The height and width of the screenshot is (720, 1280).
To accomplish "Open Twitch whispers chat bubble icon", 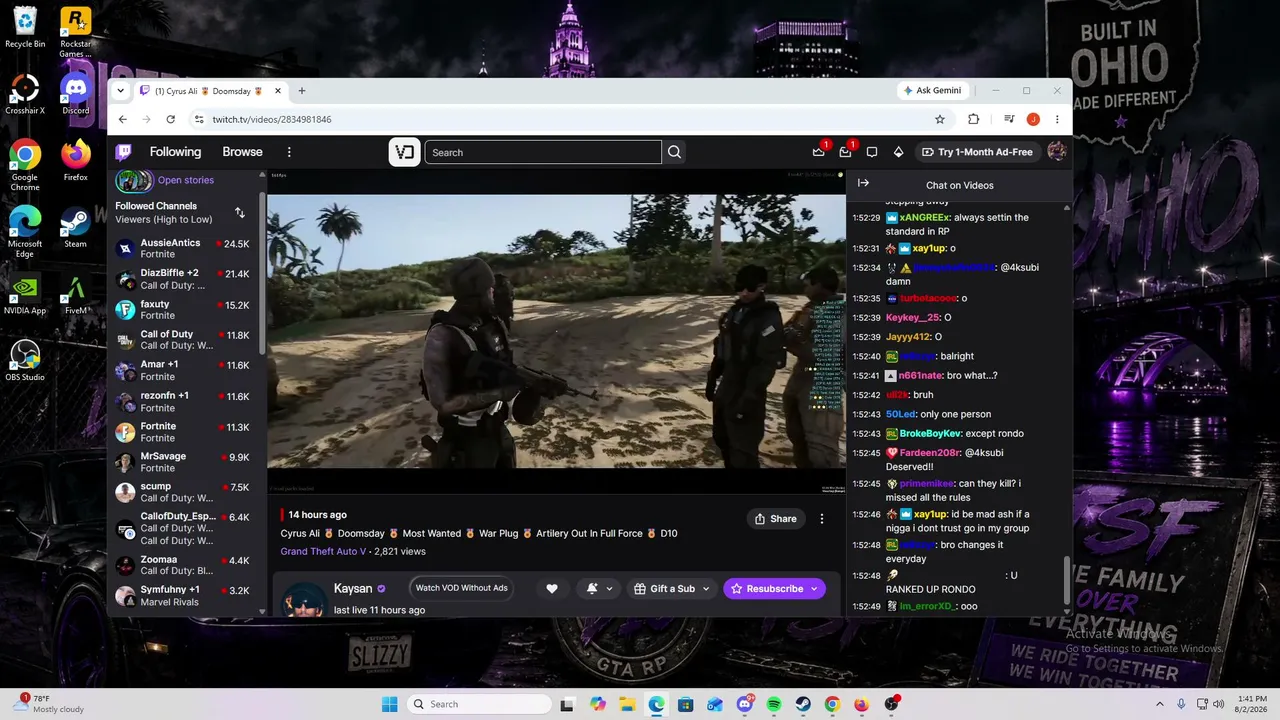I will click(x=872, y=152).
